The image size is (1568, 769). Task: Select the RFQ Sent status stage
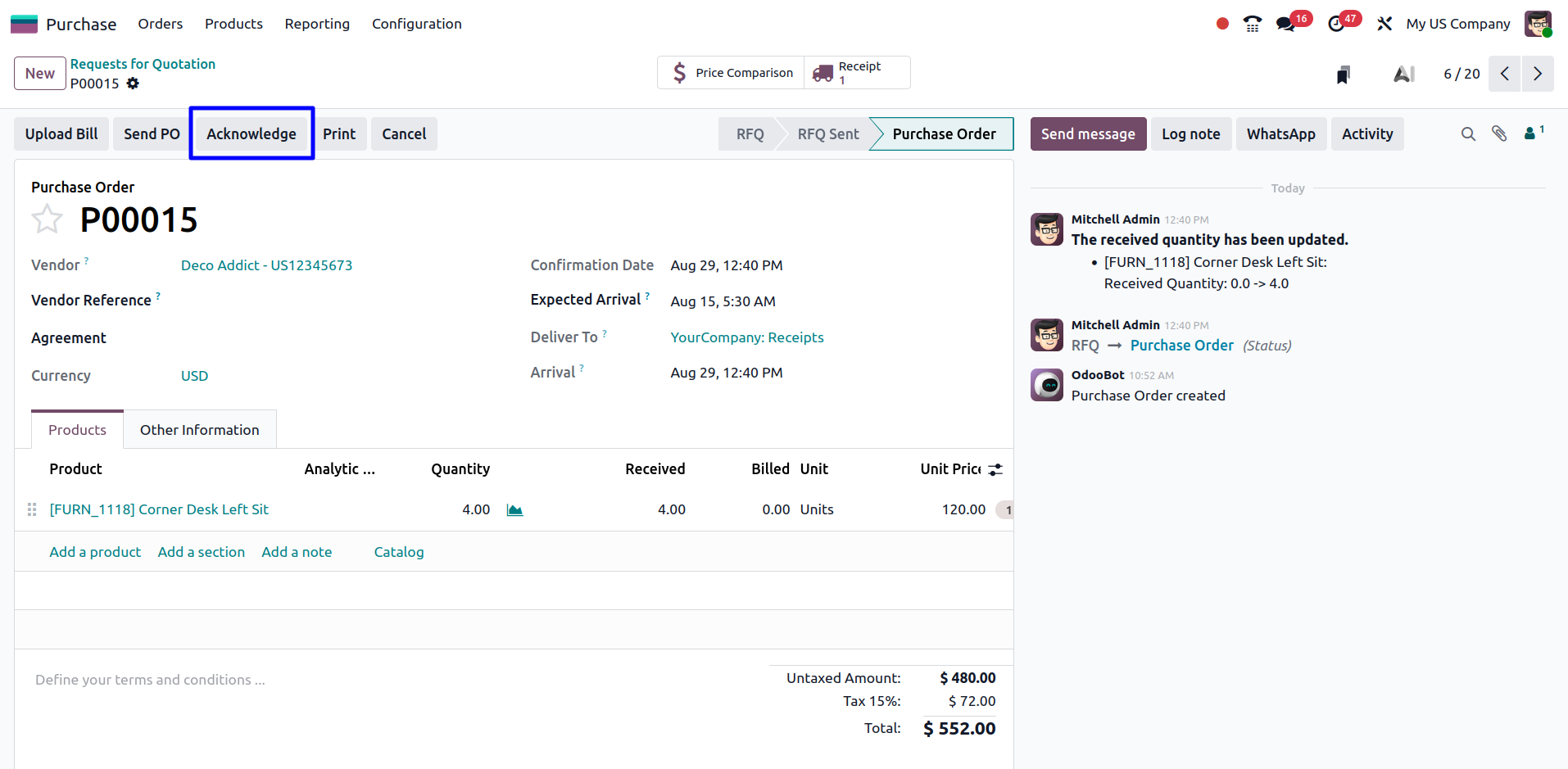click(827, 133)
